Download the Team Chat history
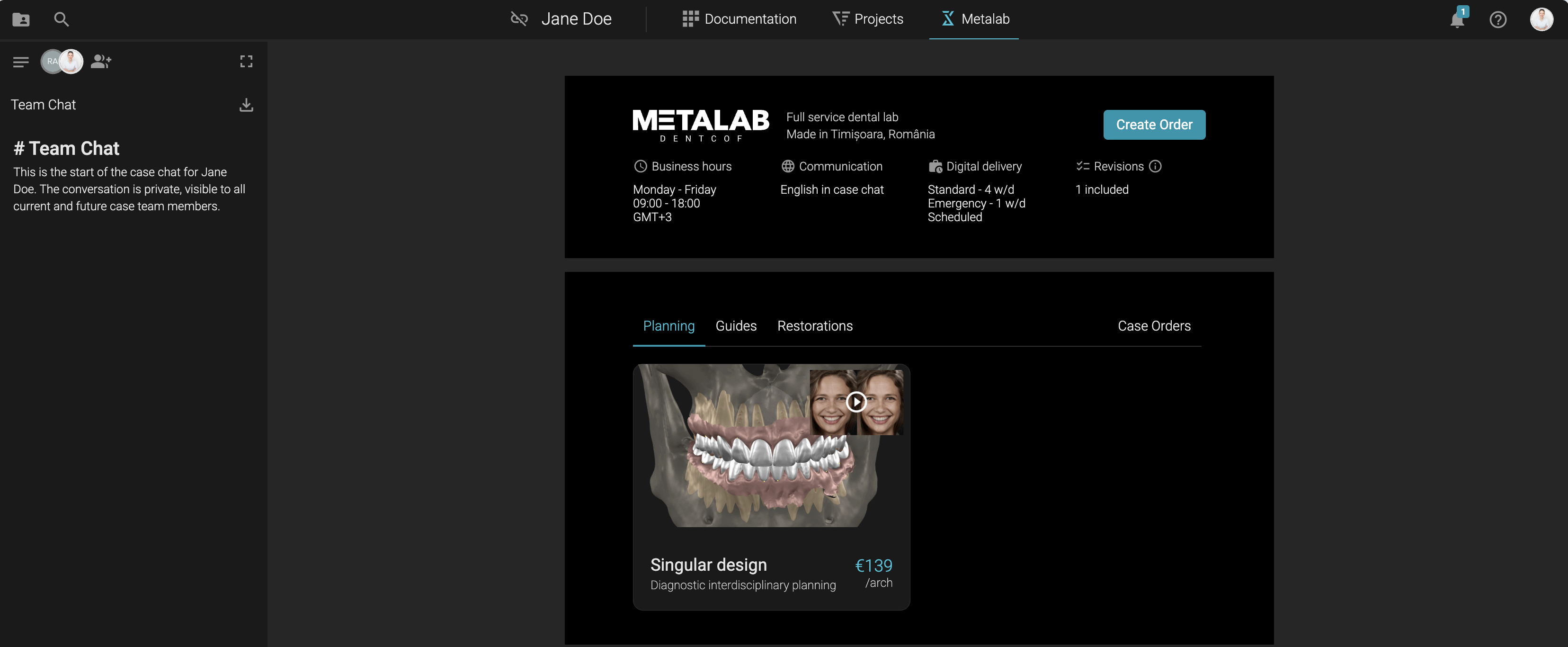This screenshot has width=1568, height=647. coord(246,105)
